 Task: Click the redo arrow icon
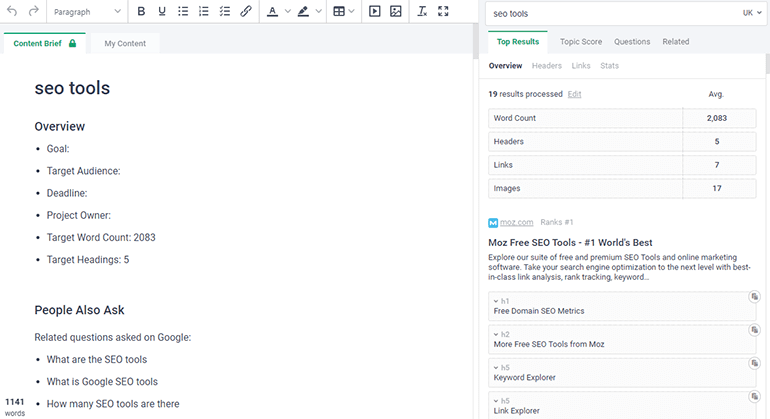tap(33, 12)
